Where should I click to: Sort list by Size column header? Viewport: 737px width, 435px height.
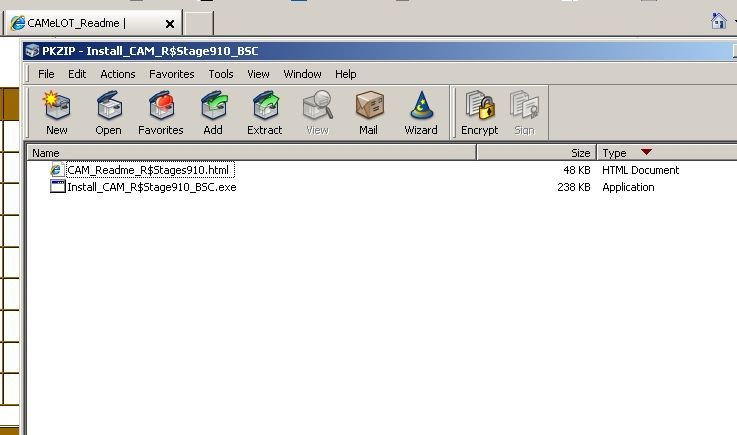pos(537,153)
